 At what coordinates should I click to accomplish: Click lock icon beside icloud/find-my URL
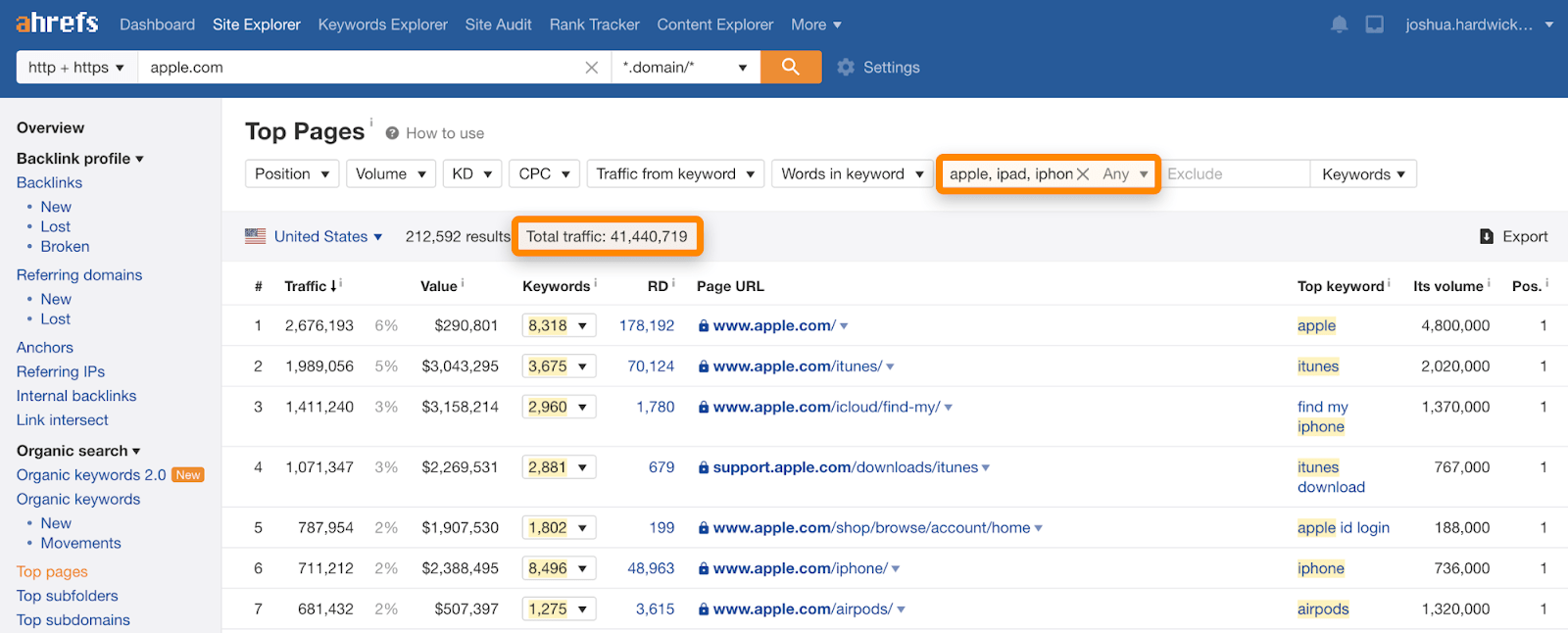click(704, 407)
